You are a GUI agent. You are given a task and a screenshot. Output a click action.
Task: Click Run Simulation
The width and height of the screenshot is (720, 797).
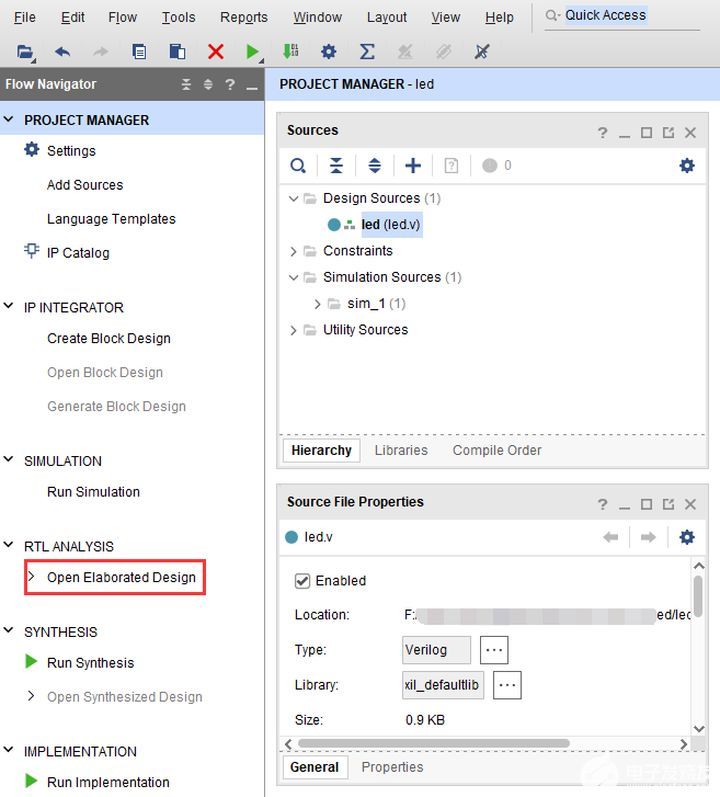click(x=93, y=492)
